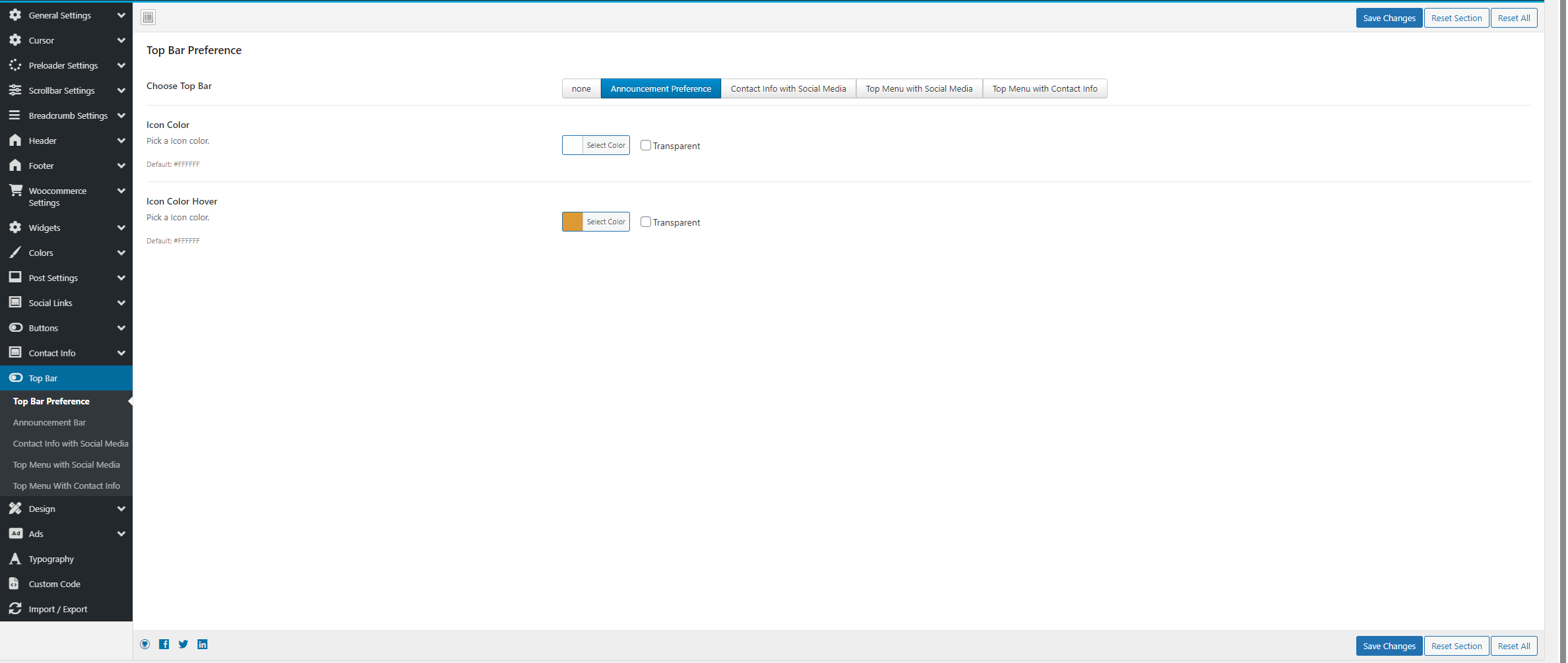Screen dimensions: 1568x663
Task: Open the Announcement Bar submenu item
Action: pyautogui.click(x=49, y=422)
